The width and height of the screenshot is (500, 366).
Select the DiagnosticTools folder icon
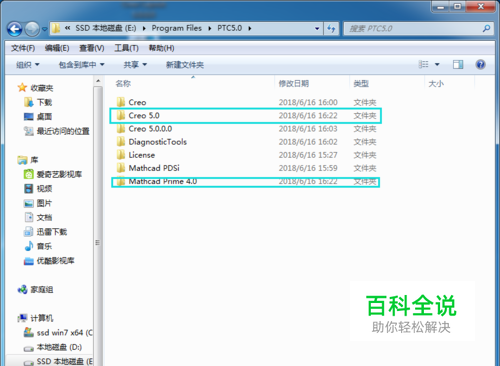(x=121, y=142)
